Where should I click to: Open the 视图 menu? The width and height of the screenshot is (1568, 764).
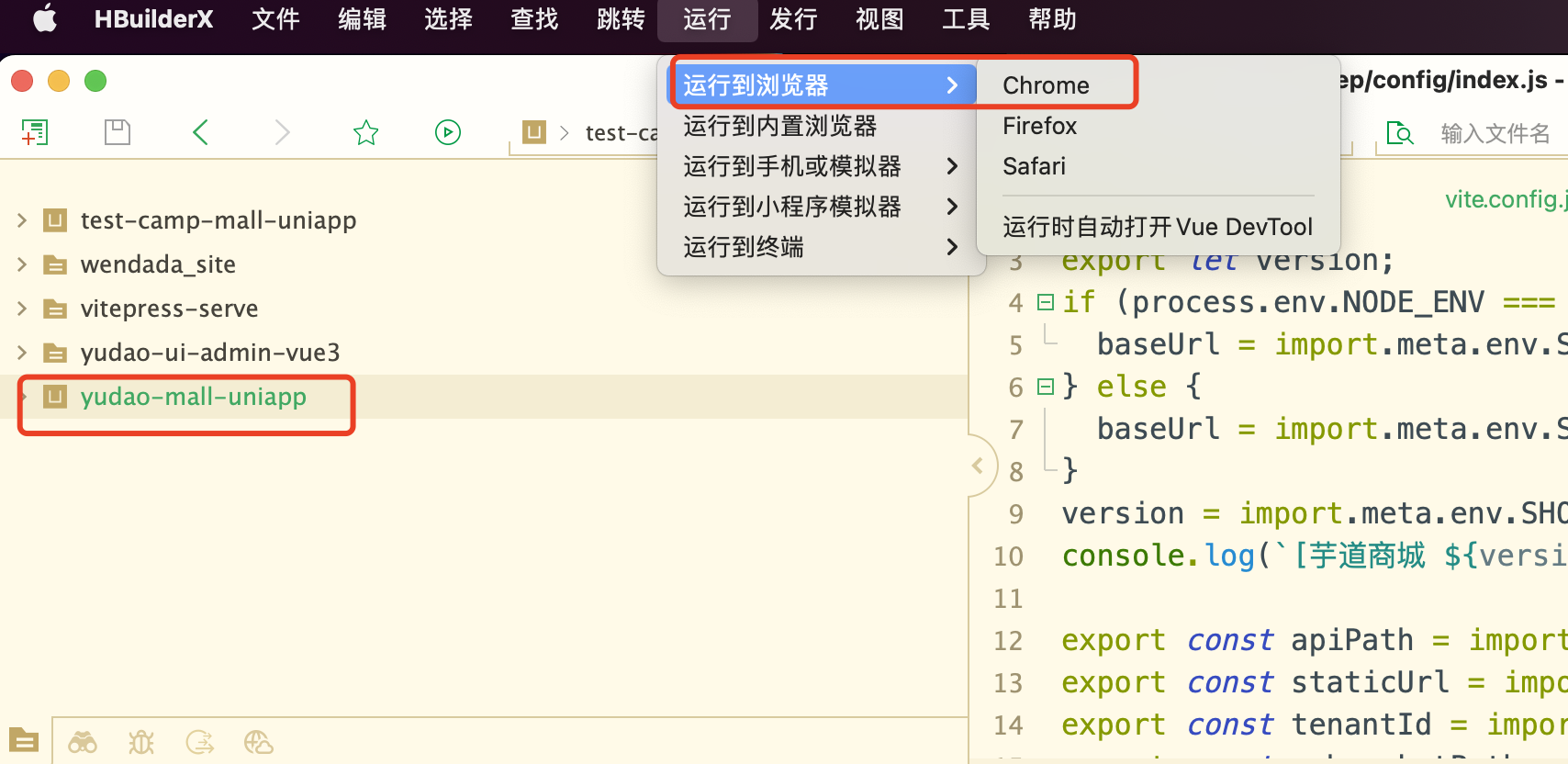[879, 18]
